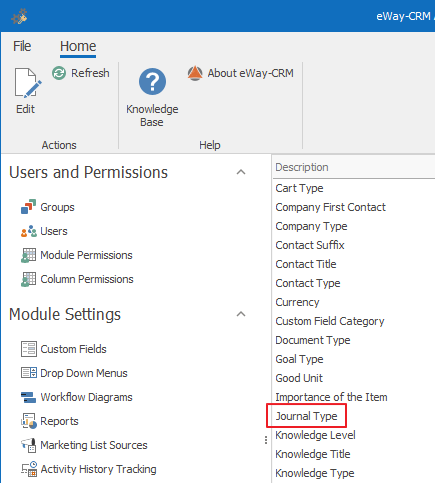Image resolution: width=435 pixels, height=483 pixels.
Task: Click the Activity History Tracking icon
Action: tap(29, 469)
